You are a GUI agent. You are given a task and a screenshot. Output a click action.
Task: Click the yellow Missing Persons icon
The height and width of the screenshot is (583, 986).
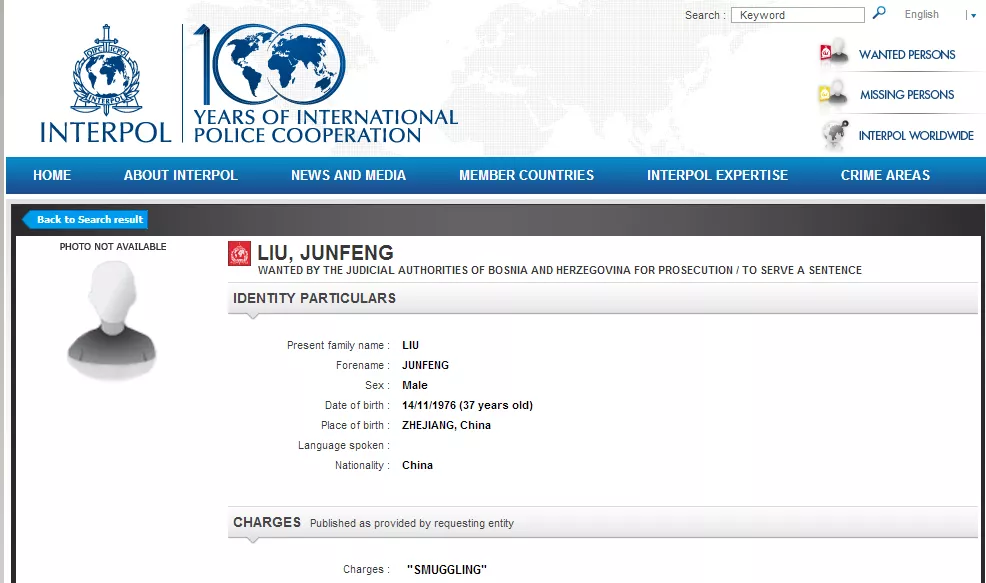pos(833,94)
